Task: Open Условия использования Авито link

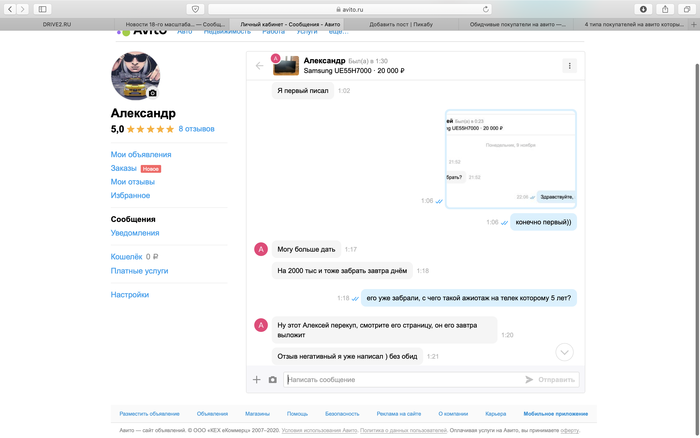Action: 319,430
